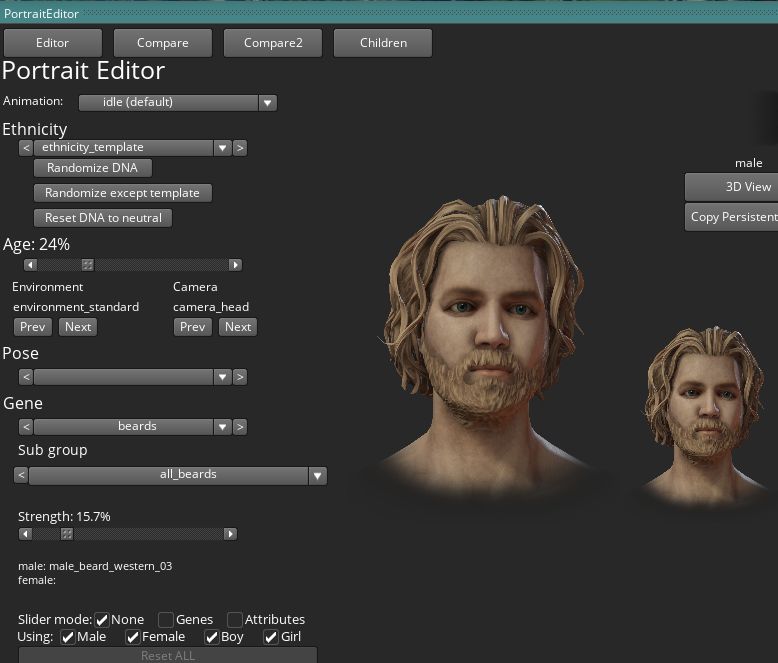
Task: Open the Animation idle (default) dropdown
Action: pos(169,102)
